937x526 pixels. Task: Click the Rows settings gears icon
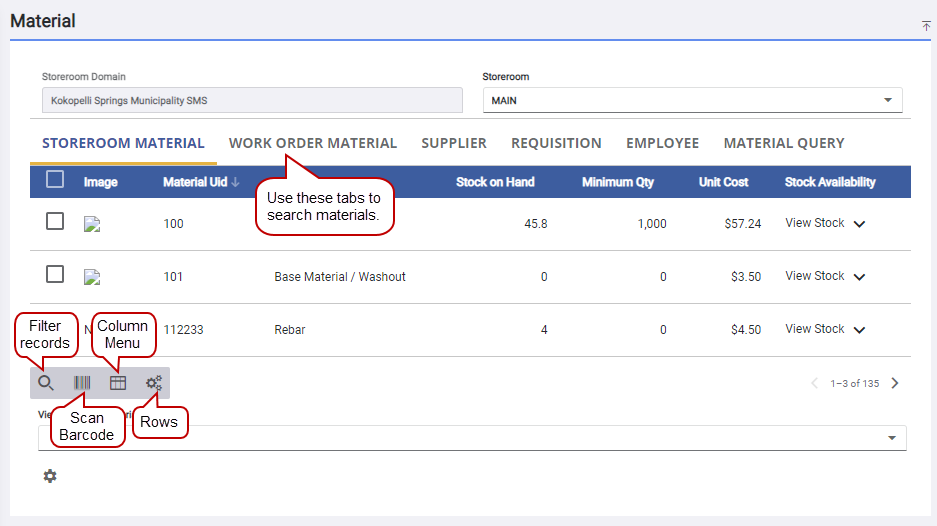coord(153,383)
